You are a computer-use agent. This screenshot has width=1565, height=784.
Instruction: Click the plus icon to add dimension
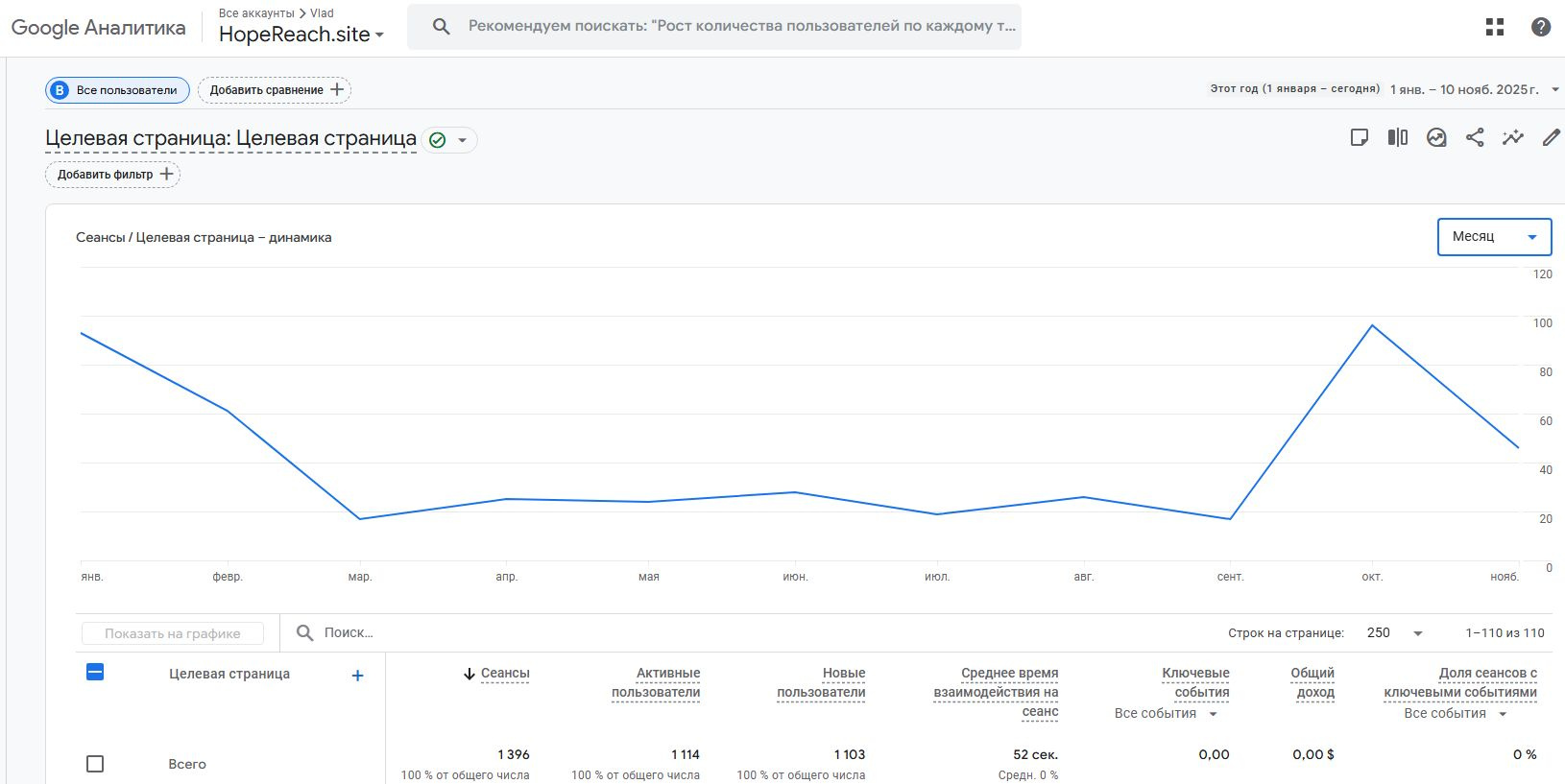coord(357,676)
